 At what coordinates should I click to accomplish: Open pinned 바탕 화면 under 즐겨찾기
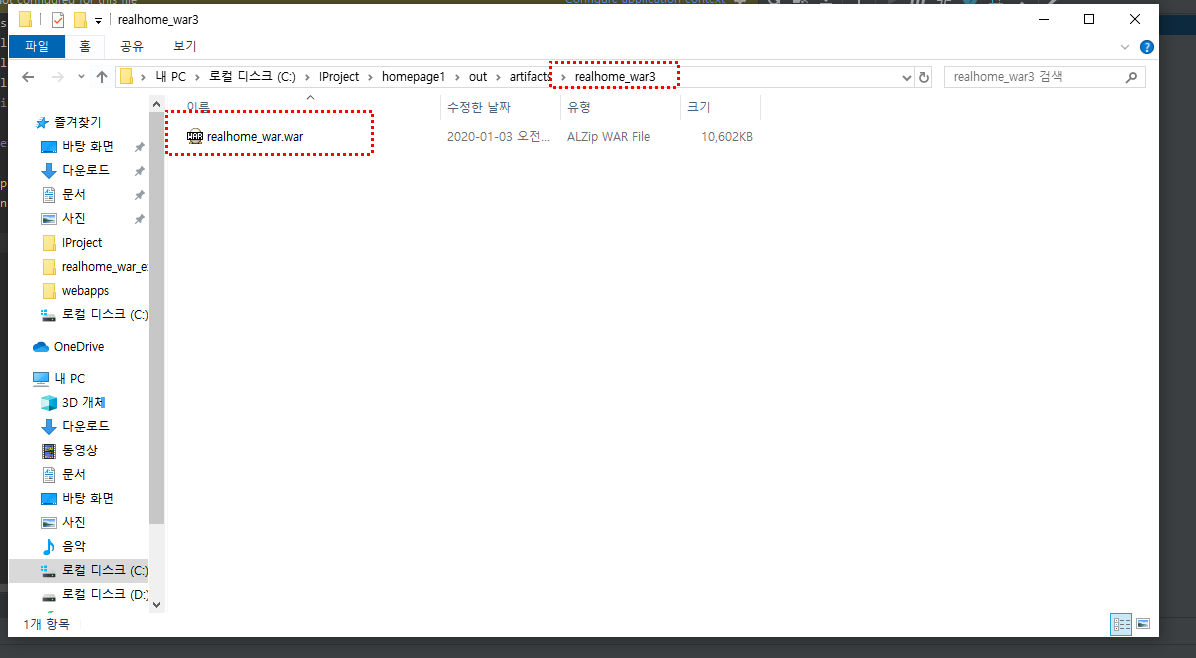pyautogui.click(x=87, y=146)
